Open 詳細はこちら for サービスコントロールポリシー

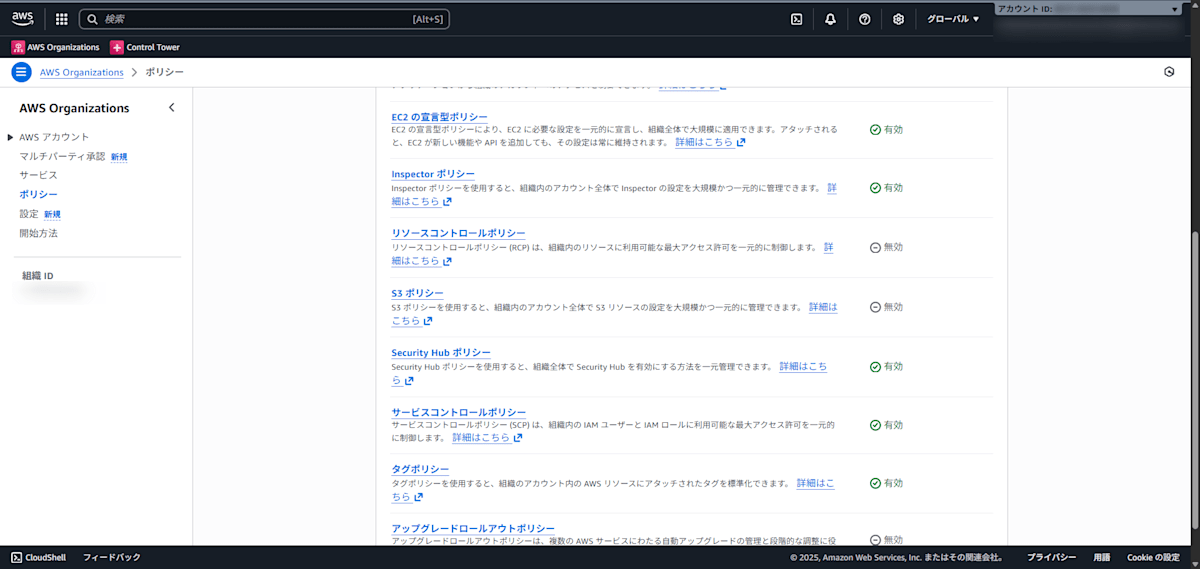click(487, 437)
